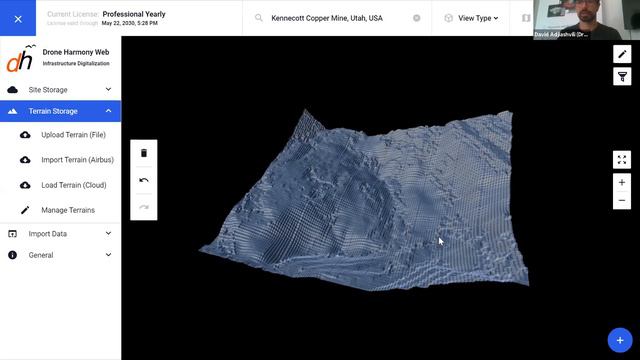Open the Site Storage menu item
The width and height of the screenshot is (640, 360).
(x=60, y=89)
